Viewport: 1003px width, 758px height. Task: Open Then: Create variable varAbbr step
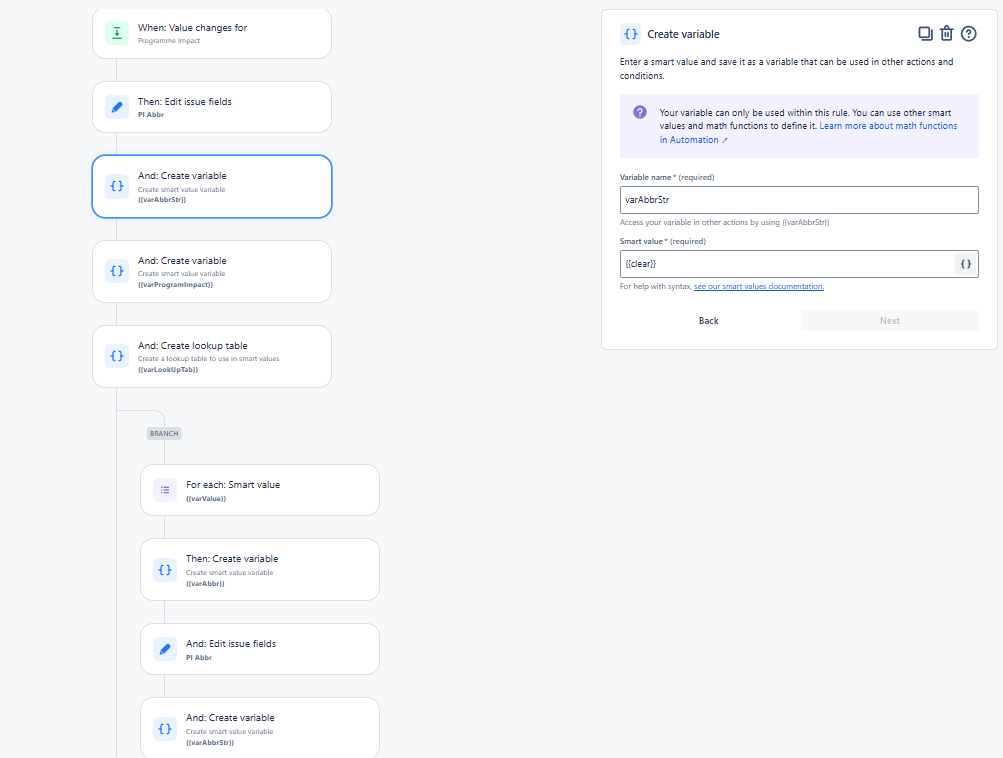coord(260,569)
